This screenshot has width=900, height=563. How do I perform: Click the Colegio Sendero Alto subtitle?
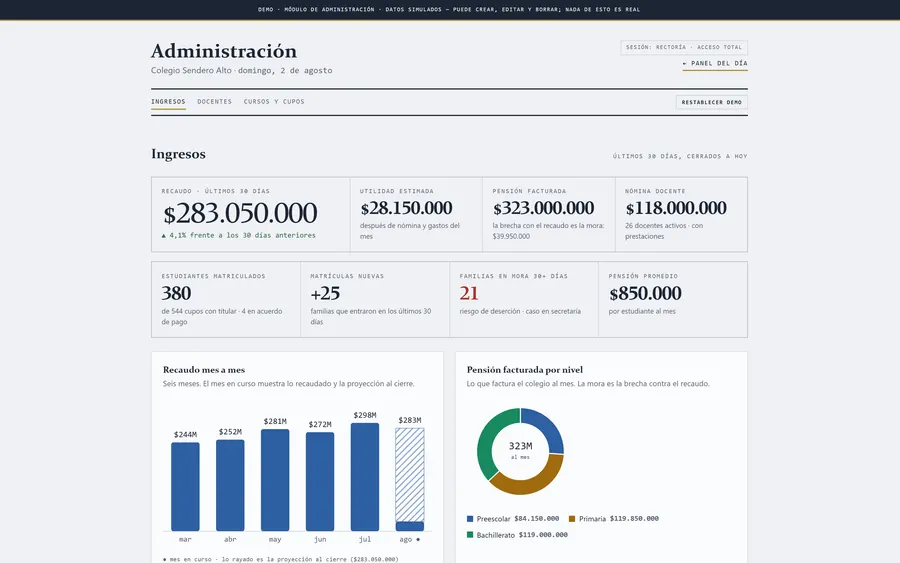click(242, 71)
